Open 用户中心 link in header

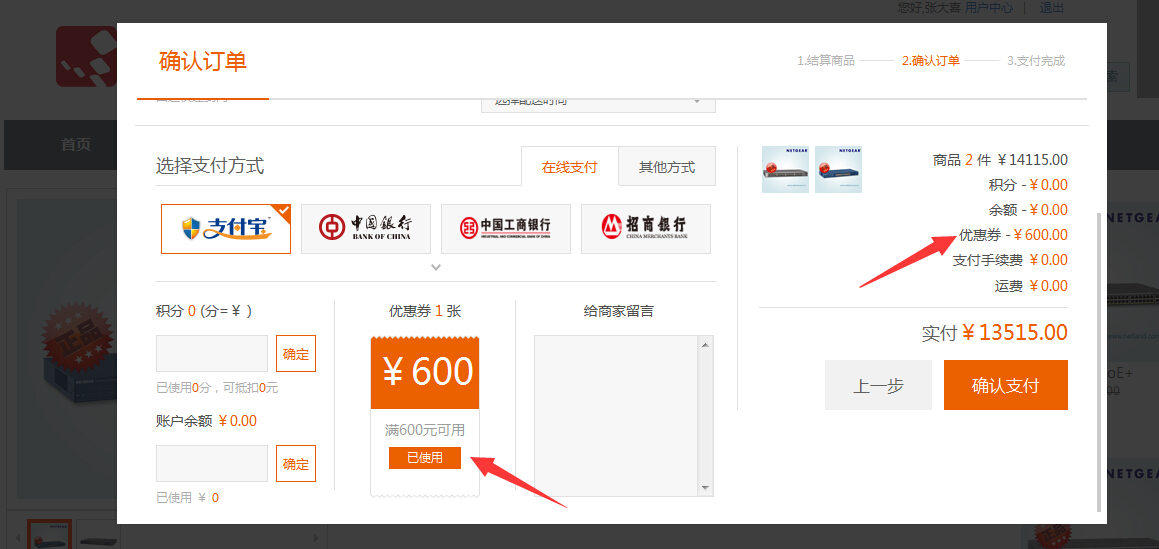coord(989,7)
